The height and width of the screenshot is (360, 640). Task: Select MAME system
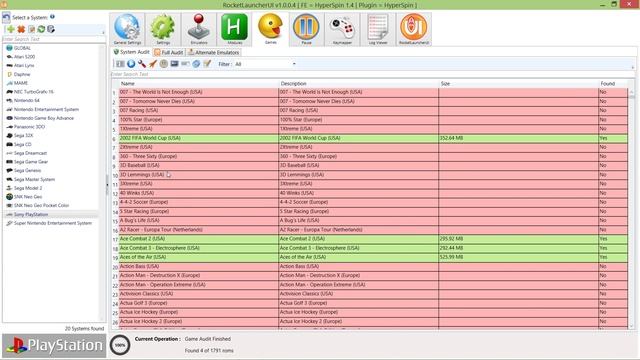coord(21,83)
